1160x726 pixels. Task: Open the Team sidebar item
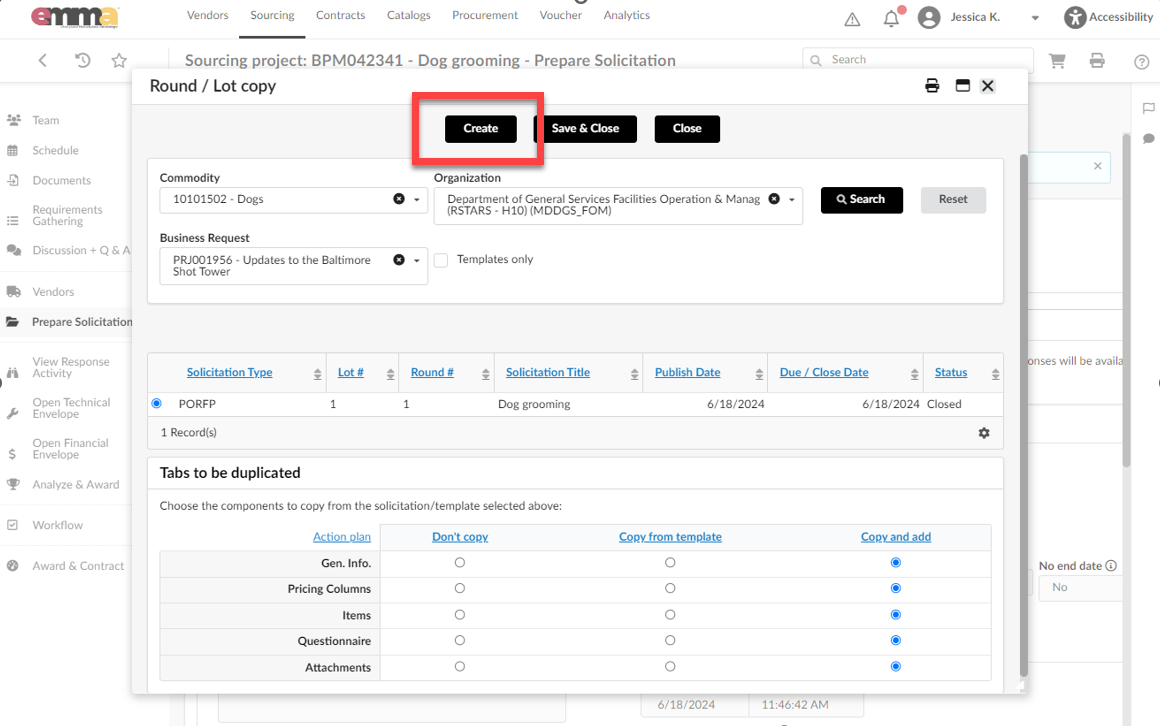pyautogui.click(x=45, y=121)
